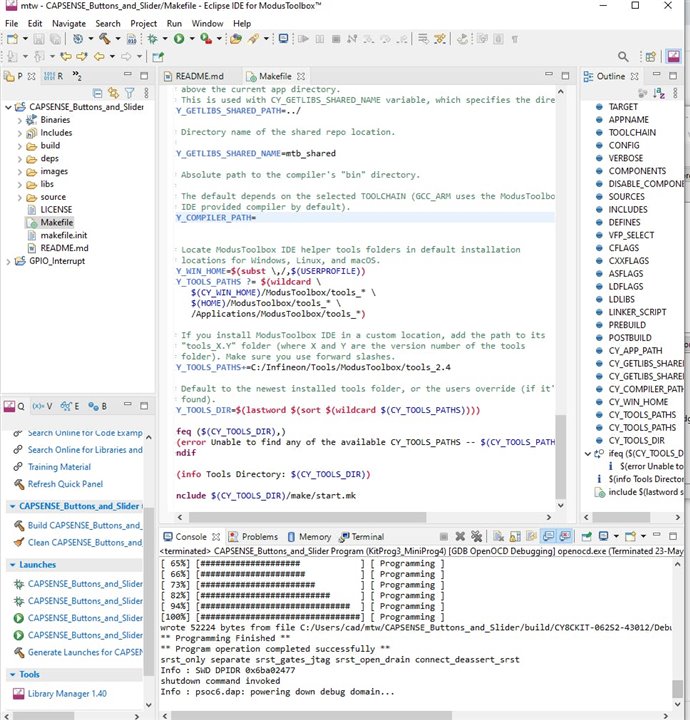Click Refresh Quick Panel link
This screenshot has width=690, height=720.
click(x=67, y=484)
